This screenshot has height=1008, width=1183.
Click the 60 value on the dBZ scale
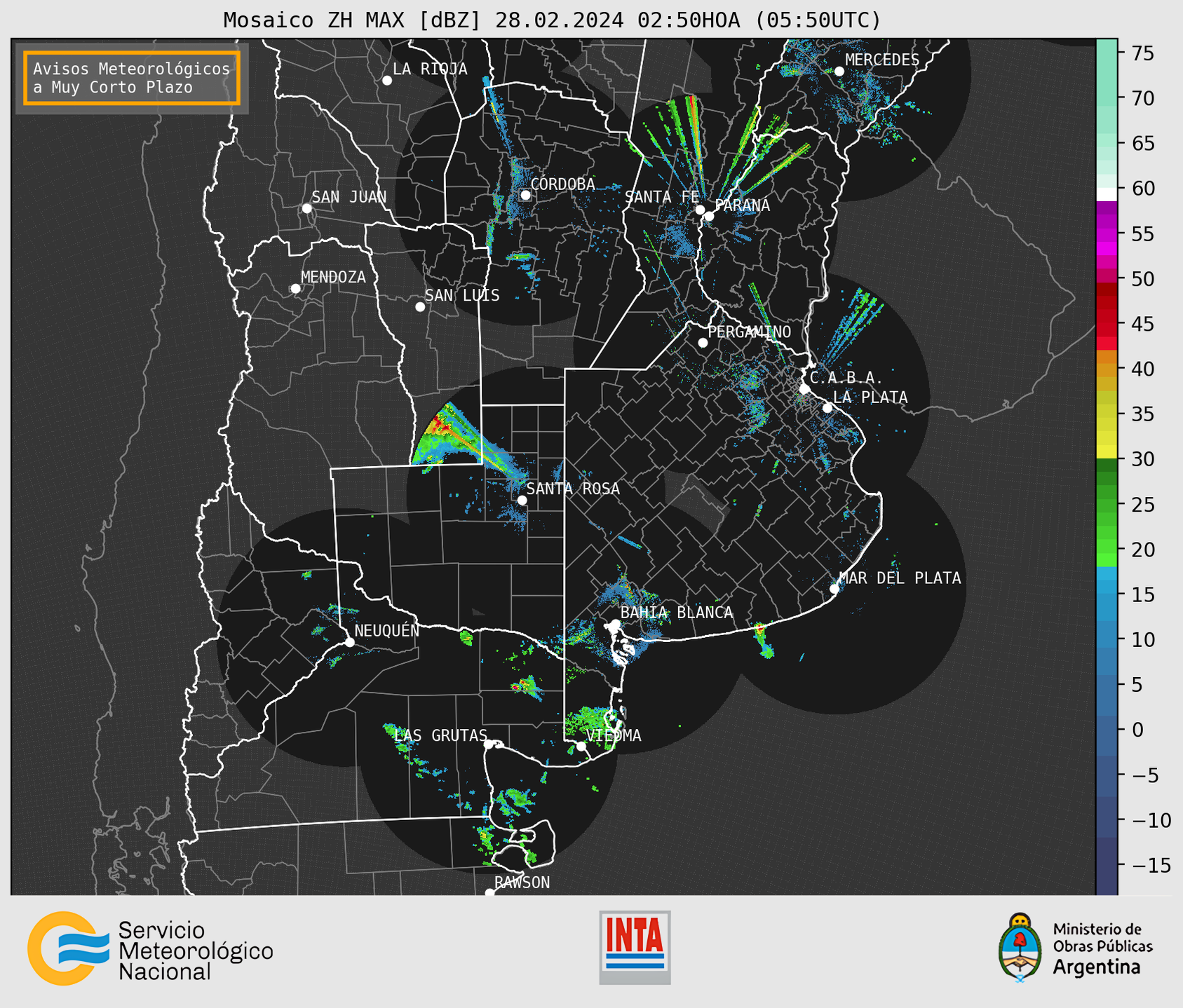click(x=1142, y=188)
